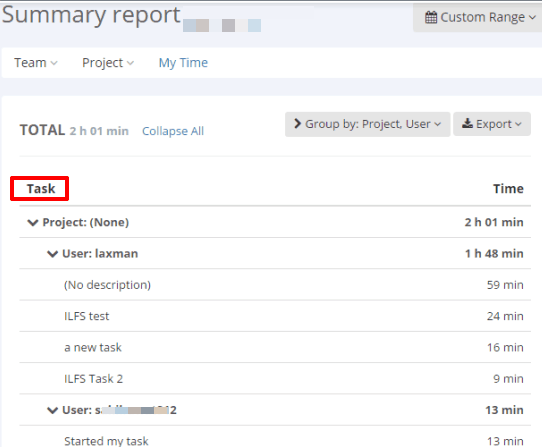This screenshot has height=447, width=542.
Task: Select the 'Started my task' row
Action: pos(275,437)
